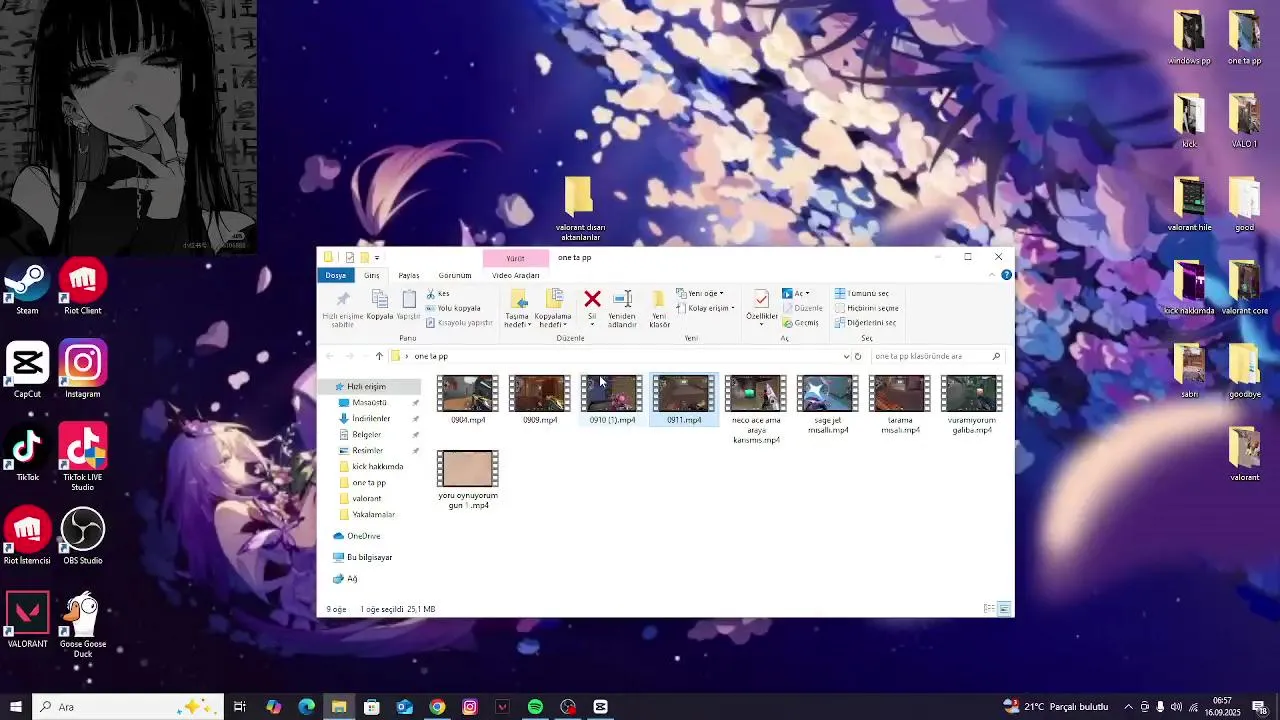
Task: Open TikTok LIVE Studio desktop shortcut
Action: 83,457
